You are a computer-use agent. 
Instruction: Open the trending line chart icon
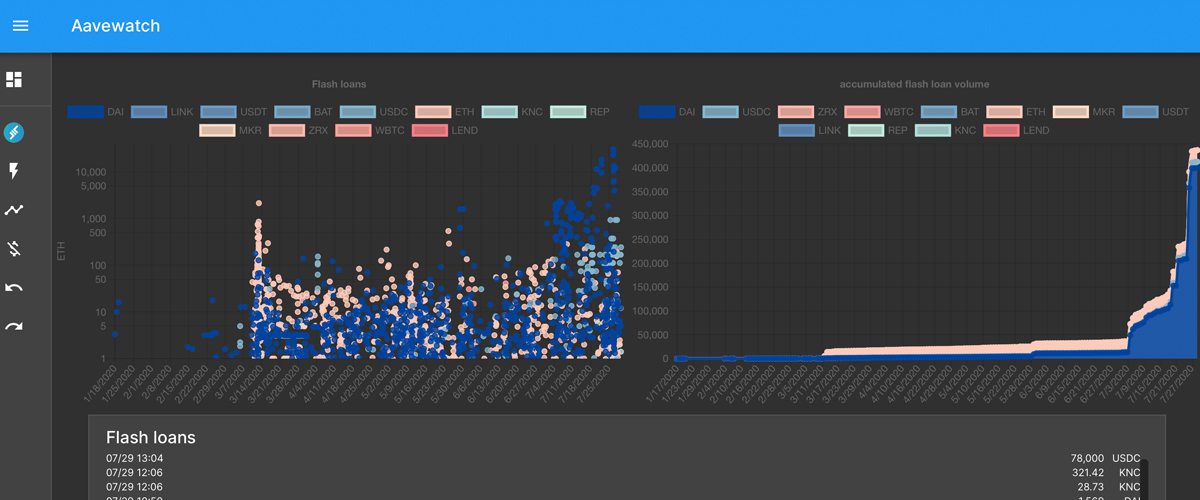point(14,210)
